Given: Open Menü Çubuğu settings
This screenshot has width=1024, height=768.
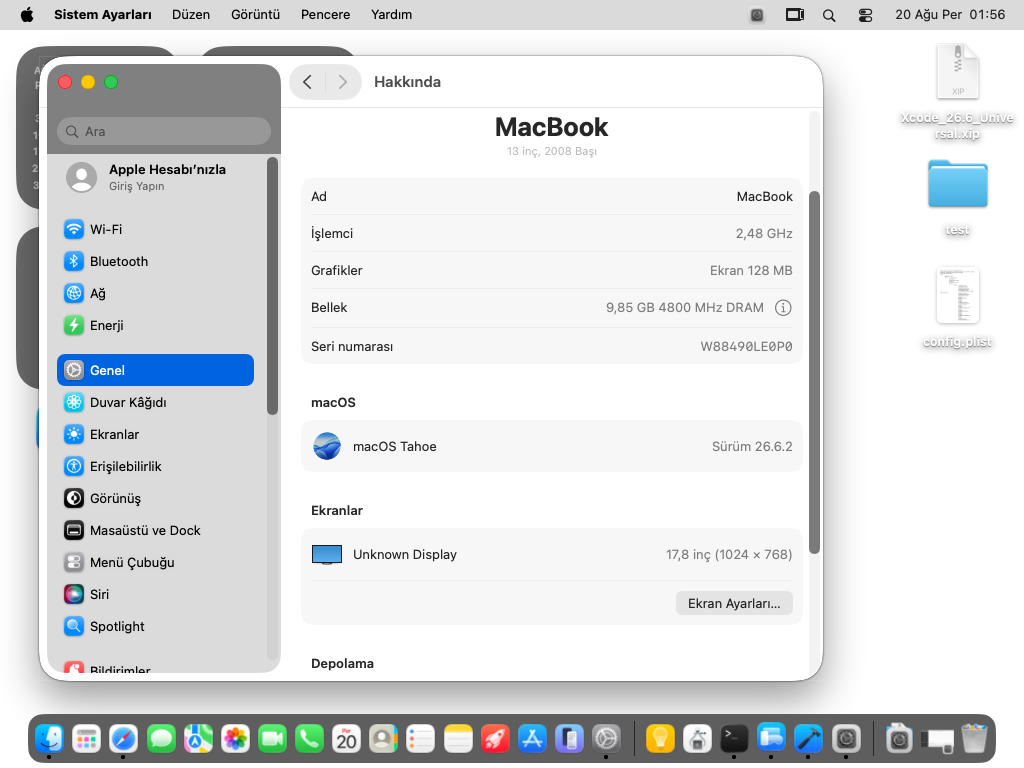Looking at the screenshot, I should pyautogui.click(x=155, y=562).
